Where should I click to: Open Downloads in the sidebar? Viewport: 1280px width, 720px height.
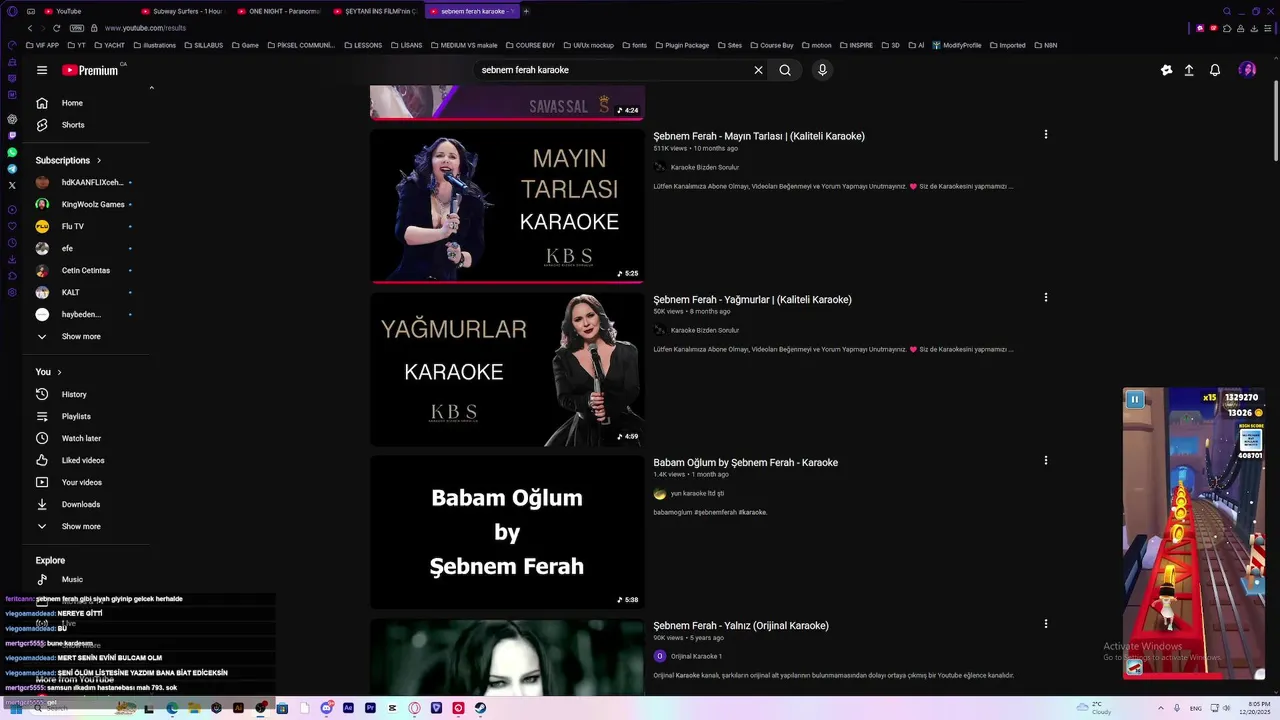tap(87, 504)
